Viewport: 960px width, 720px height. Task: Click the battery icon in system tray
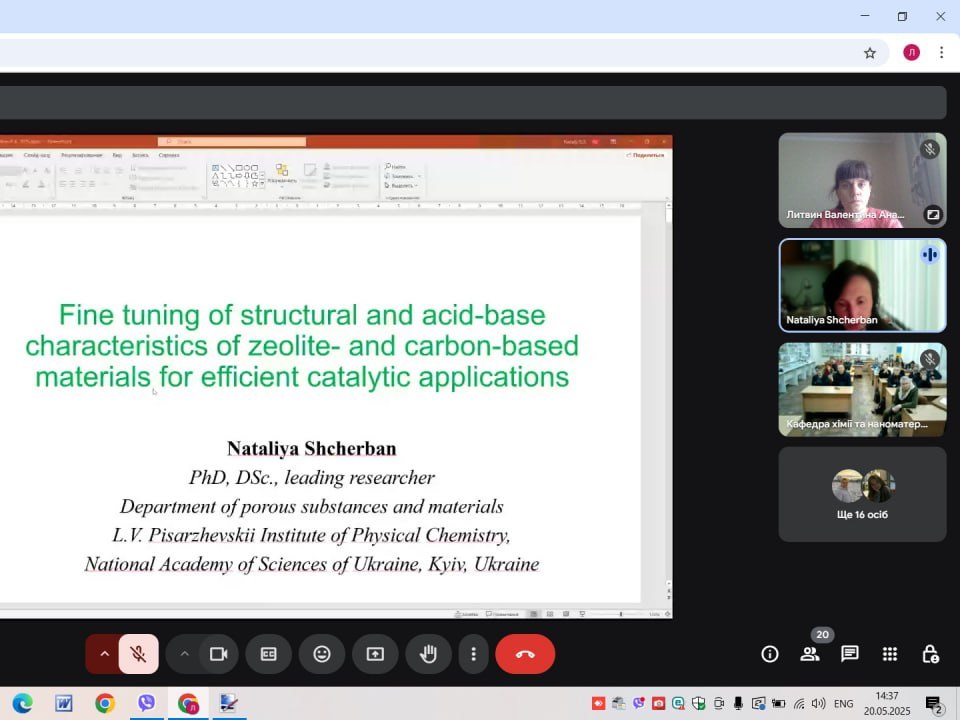click(x=778, y=703)
